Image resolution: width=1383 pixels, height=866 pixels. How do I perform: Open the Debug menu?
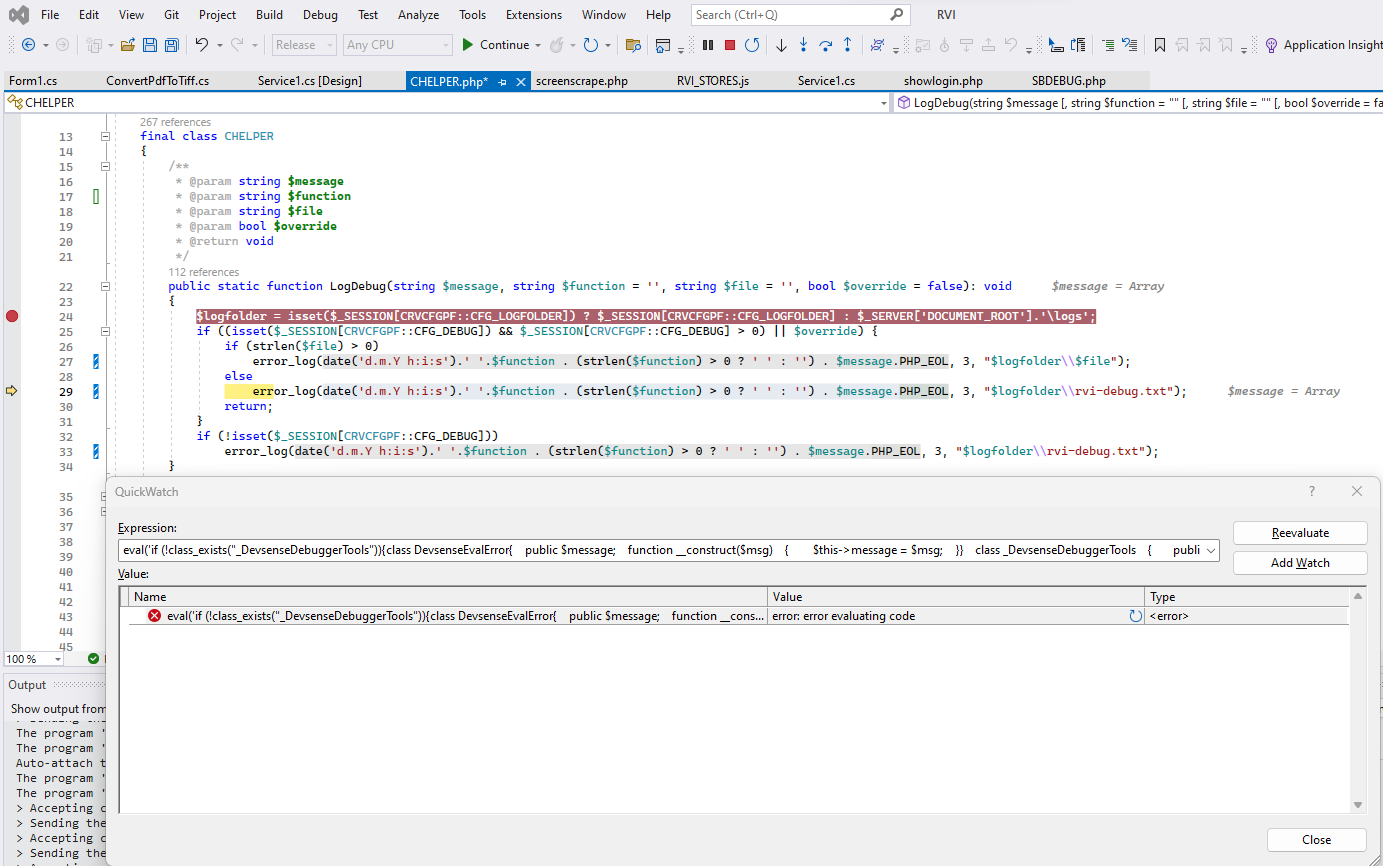[320, 15]
